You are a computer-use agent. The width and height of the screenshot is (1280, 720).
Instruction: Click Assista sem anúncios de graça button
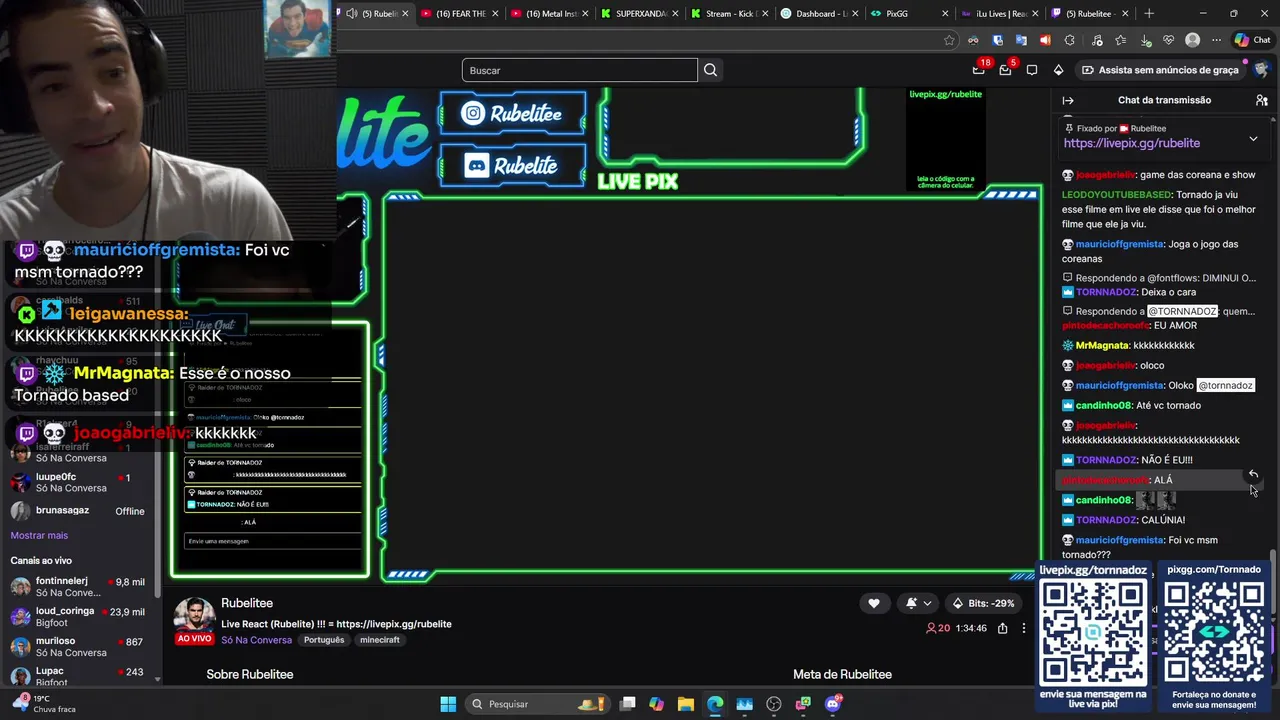pyautogui.click(x=1159, y=70)
